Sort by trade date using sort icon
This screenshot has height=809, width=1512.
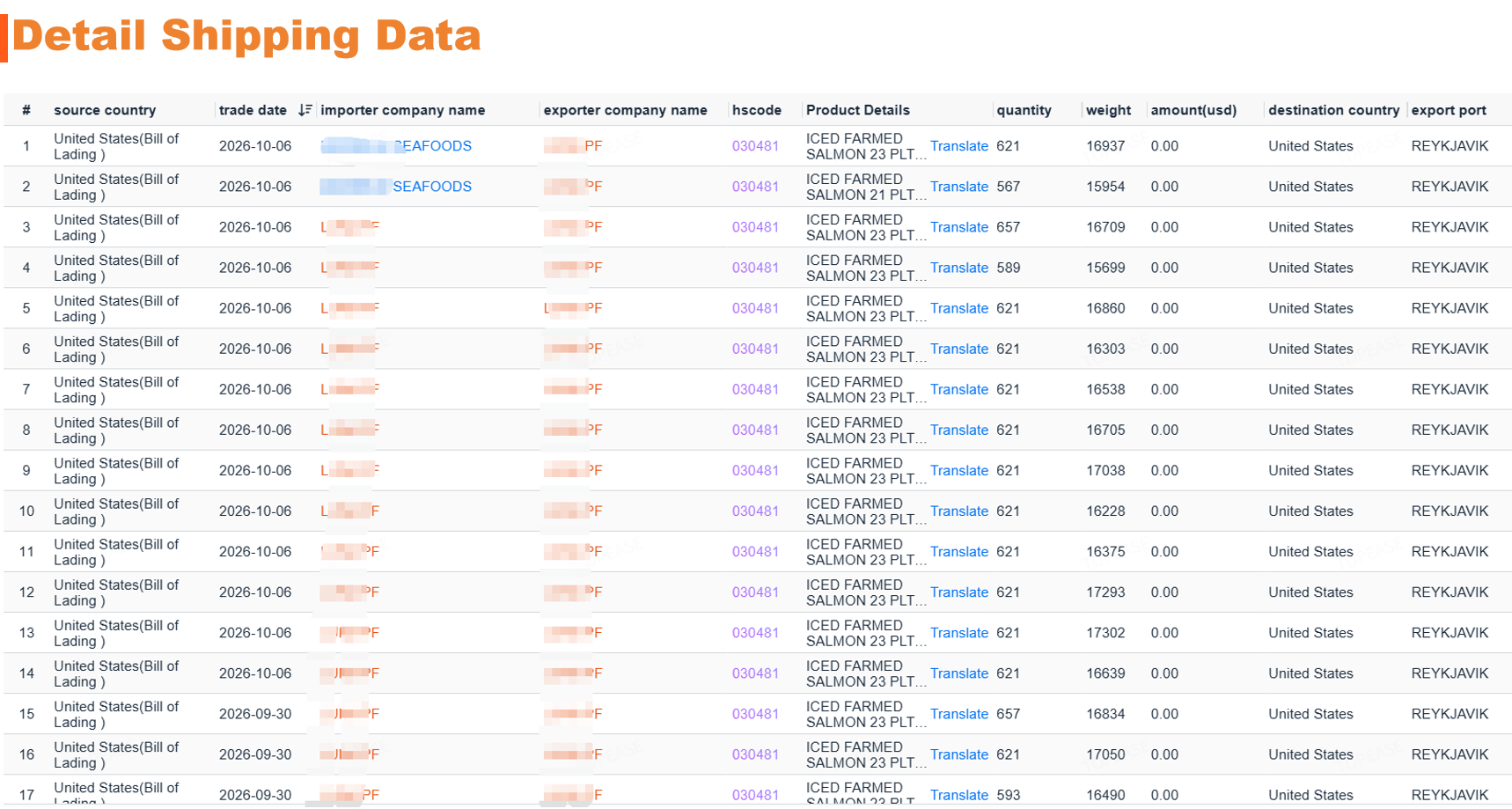click(x=305, y=110)
